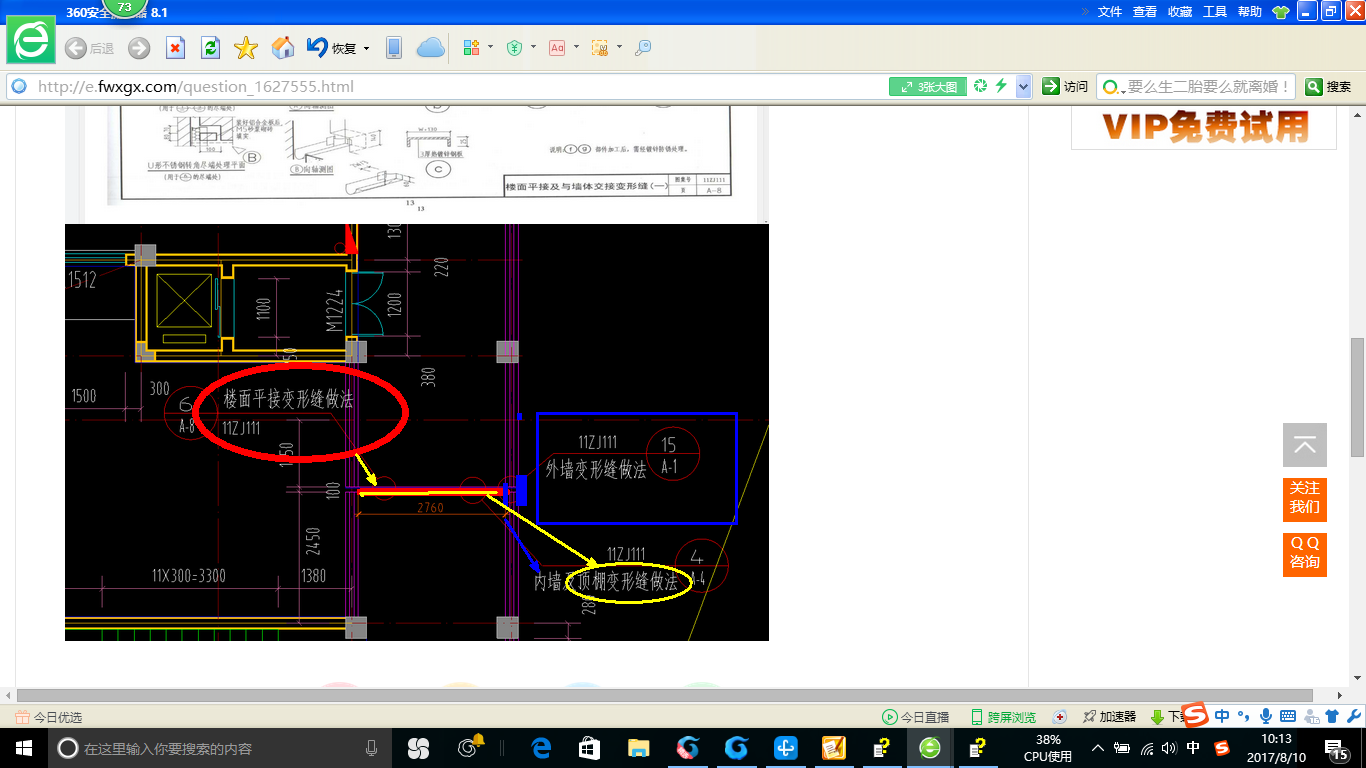Click the QQ咨询 orange button
The height and width of the screenshot is (768, 1366).
(x=1305, y=553)
